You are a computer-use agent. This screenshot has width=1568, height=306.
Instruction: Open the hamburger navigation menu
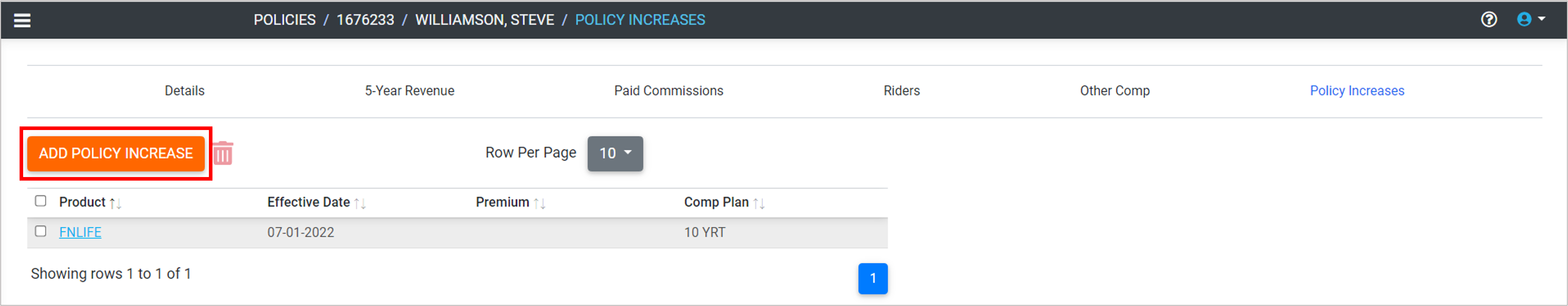[x=22, y=20]
